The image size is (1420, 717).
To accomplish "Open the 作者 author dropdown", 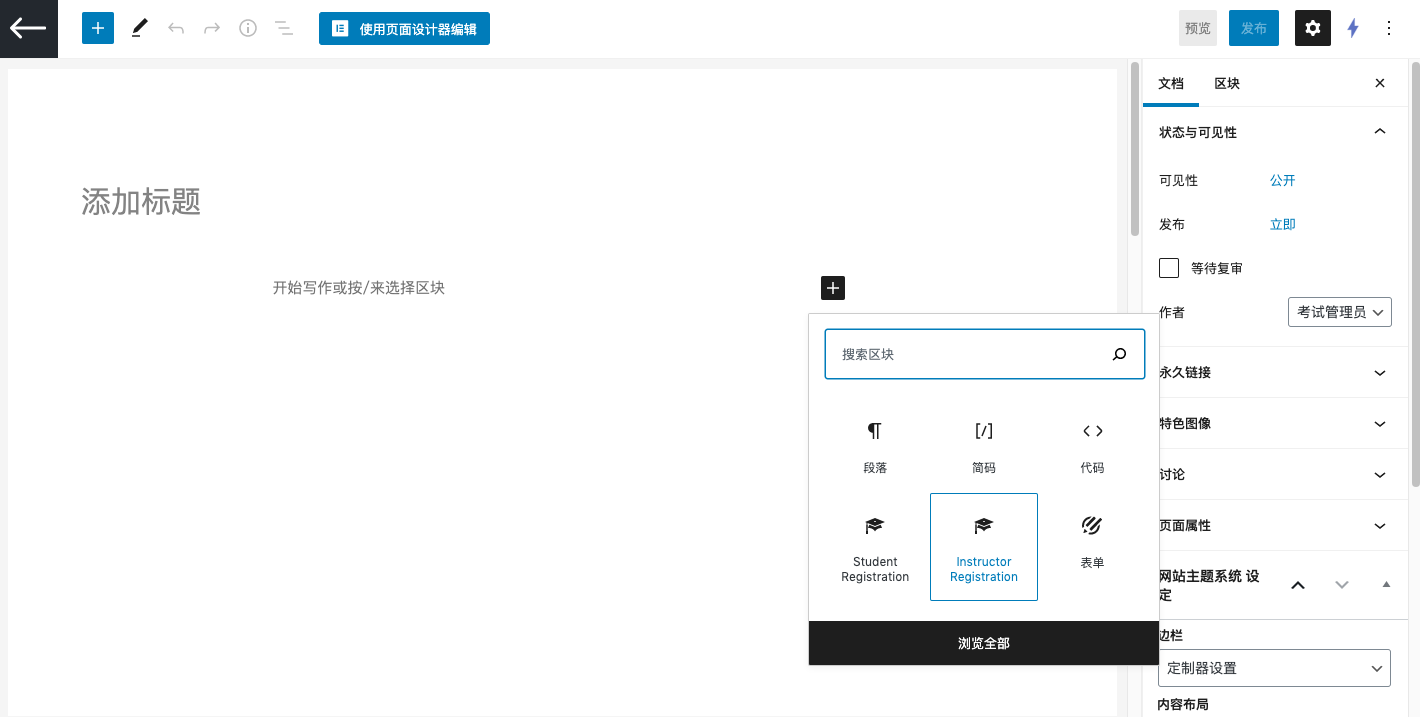I will click(x=1339, y=312).
